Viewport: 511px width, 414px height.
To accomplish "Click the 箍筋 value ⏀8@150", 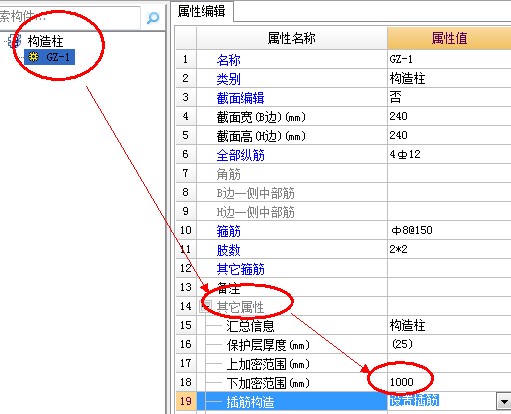I will pyautogui.click(x=412, y=230).
